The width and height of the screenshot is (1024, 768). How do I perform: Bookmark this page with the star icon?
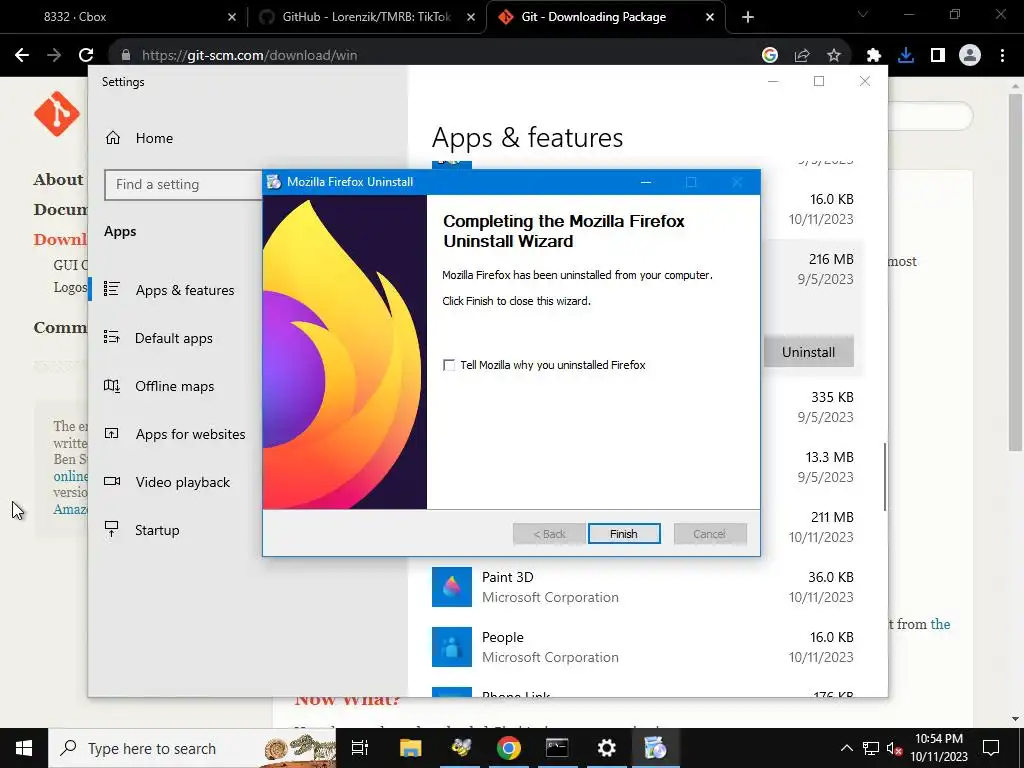[x=834, y=56]
